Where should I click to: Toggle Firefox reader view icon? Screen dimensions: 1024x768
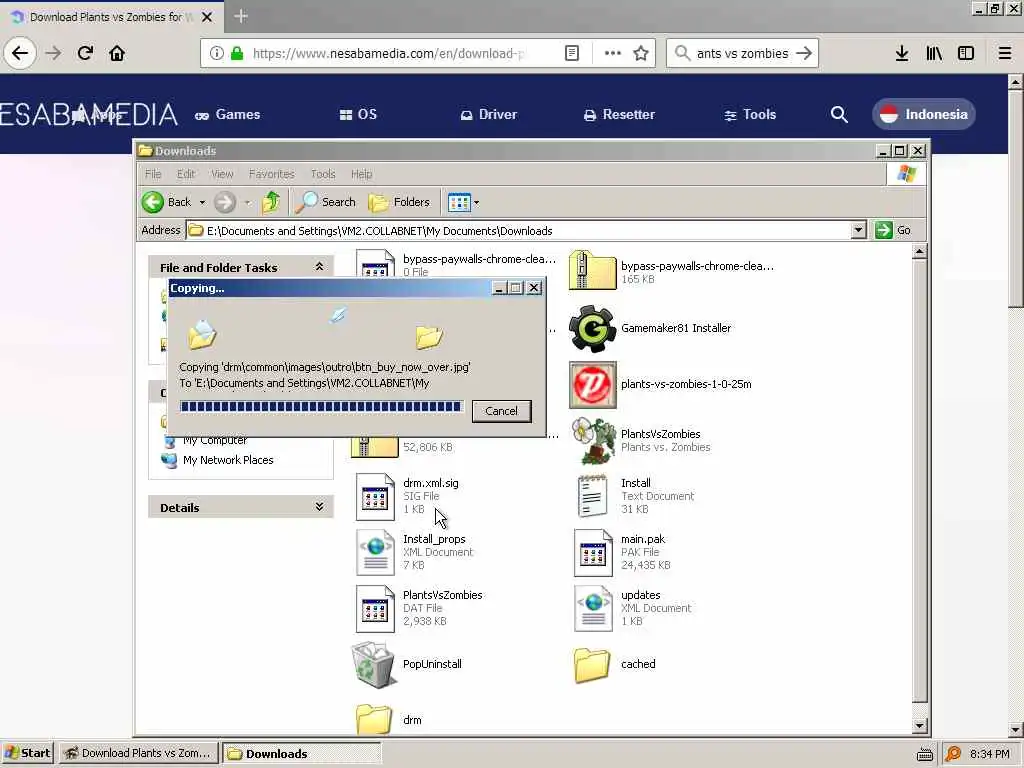coord(571,53)
